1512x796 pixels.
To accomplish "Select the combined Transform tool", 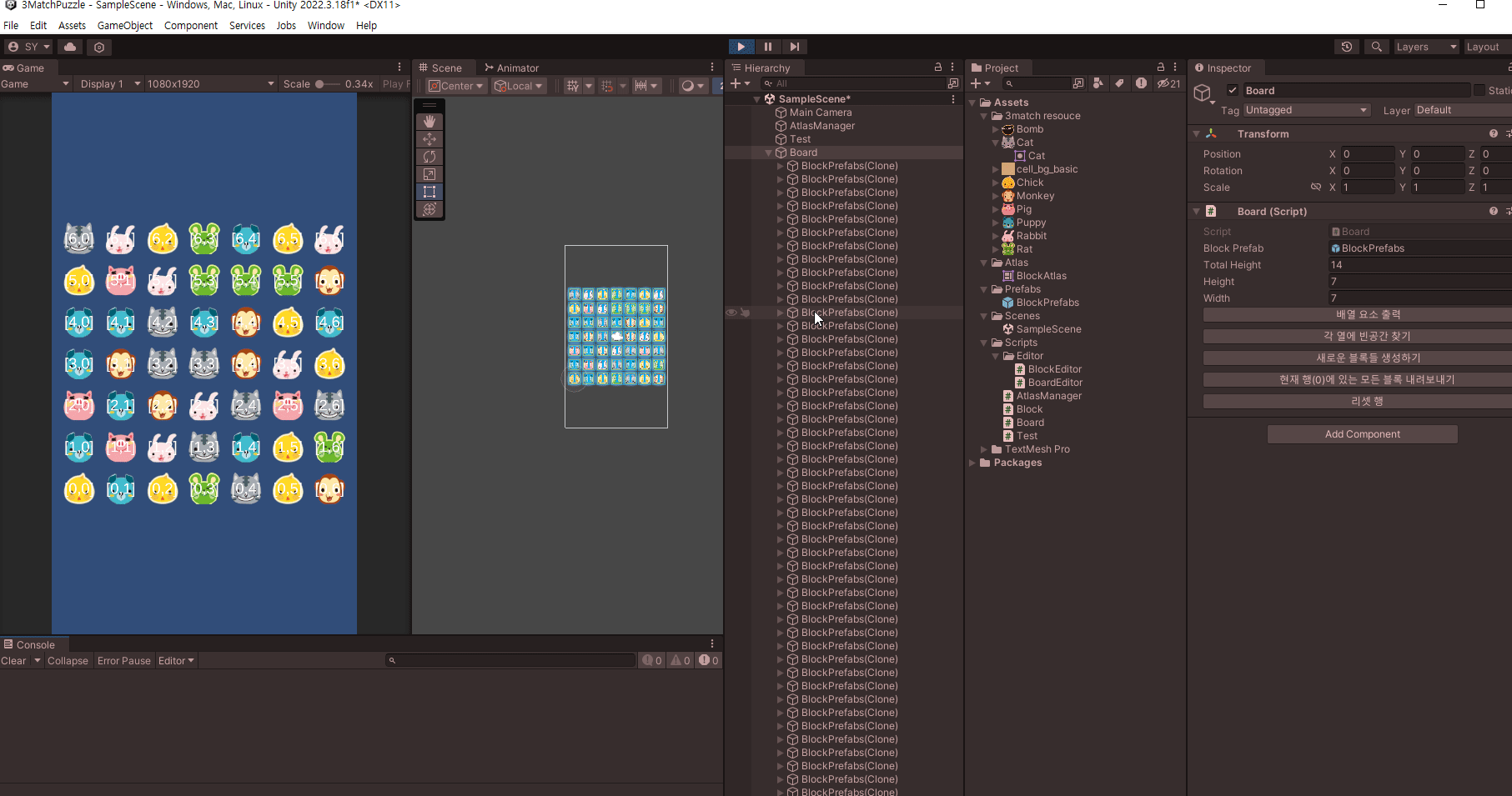I will coord(429,209).
